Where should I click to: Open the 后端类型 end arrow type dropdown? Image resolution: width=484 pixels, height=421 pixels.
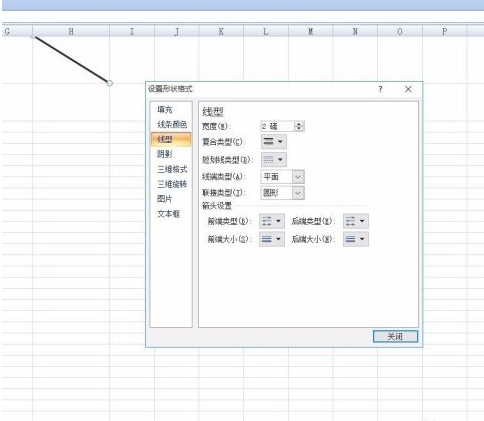pos(356,221)
